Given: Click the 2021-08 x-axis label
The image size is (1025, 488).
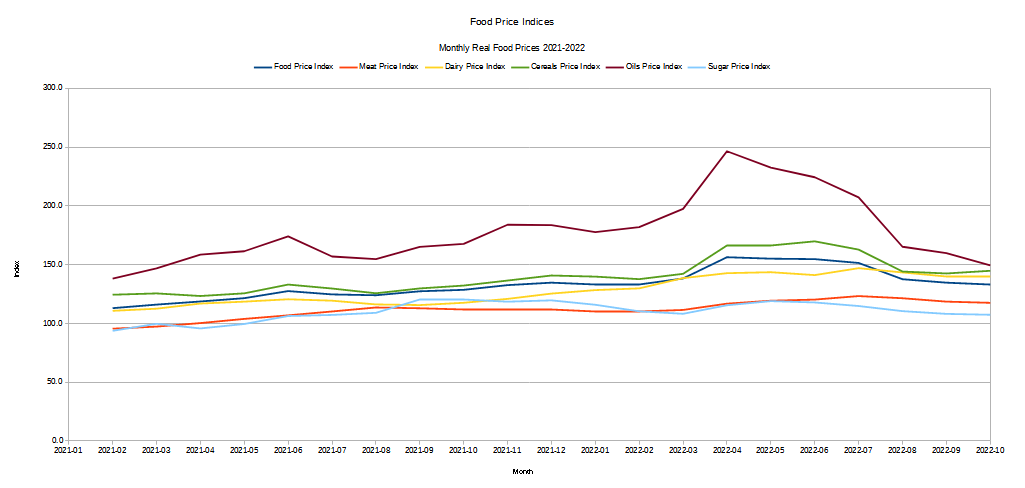Looking at the screenshot, I should pos(376,451).
